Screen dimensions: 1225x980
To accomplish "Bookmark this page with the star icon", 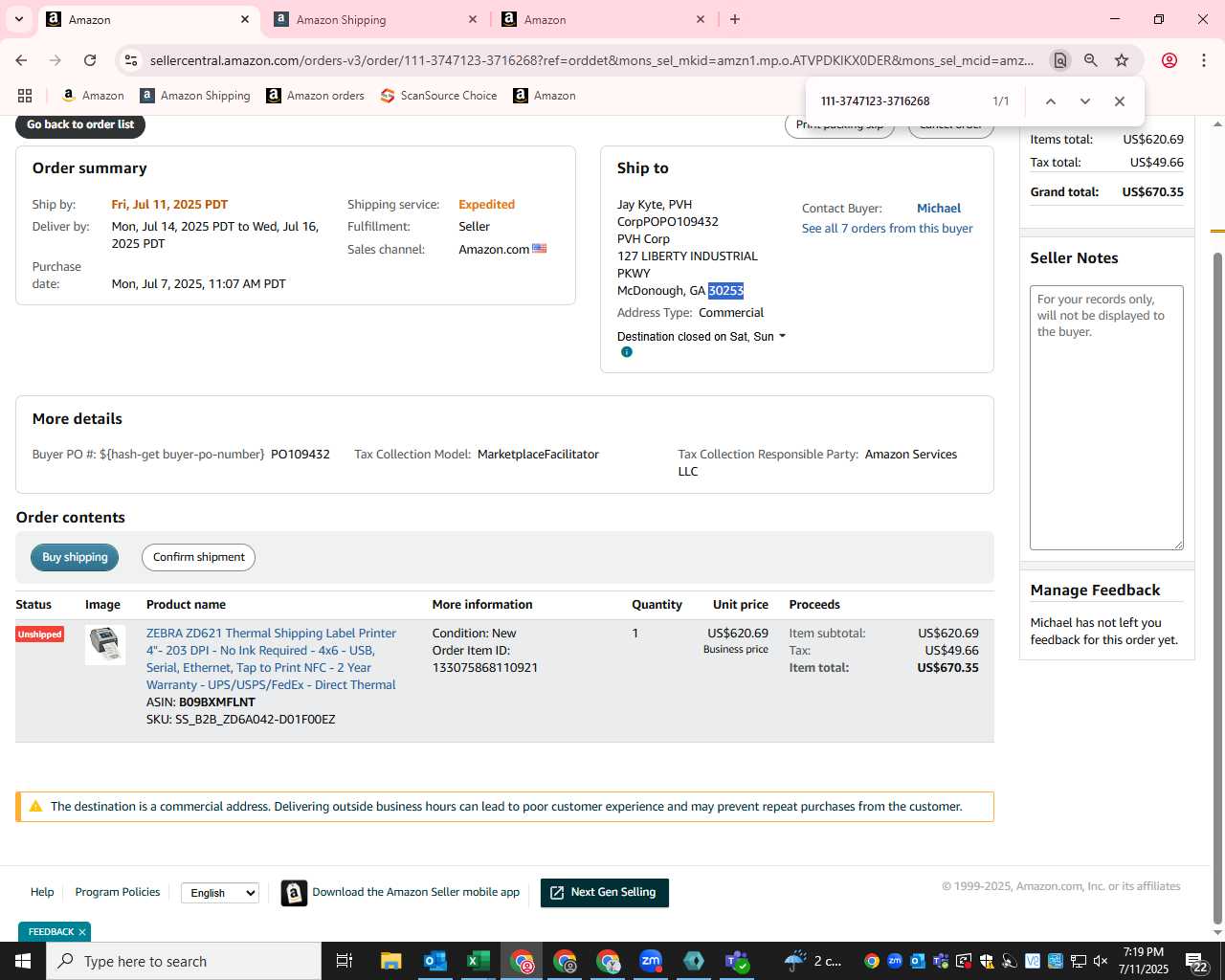I will (x=1122, y=60).
